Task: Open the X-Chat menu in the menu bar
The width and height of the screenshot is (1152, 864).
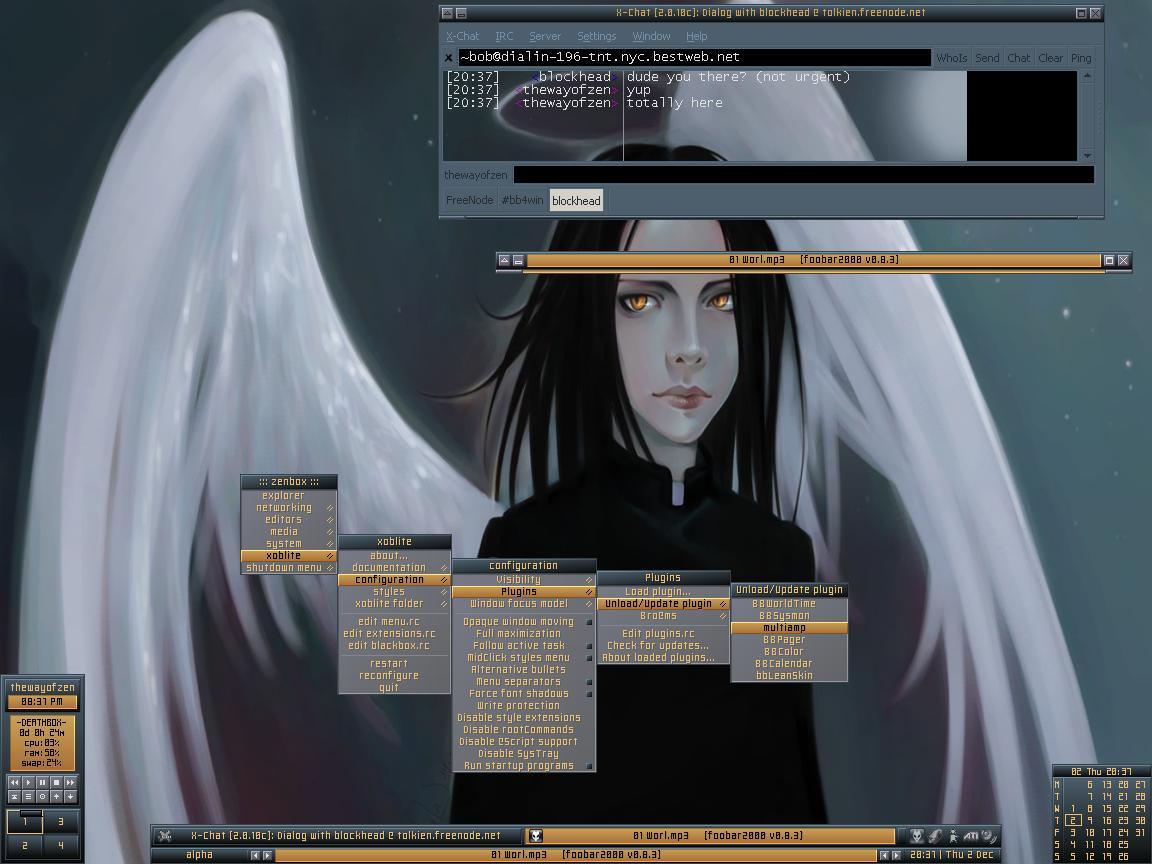Action: (463, 36)
